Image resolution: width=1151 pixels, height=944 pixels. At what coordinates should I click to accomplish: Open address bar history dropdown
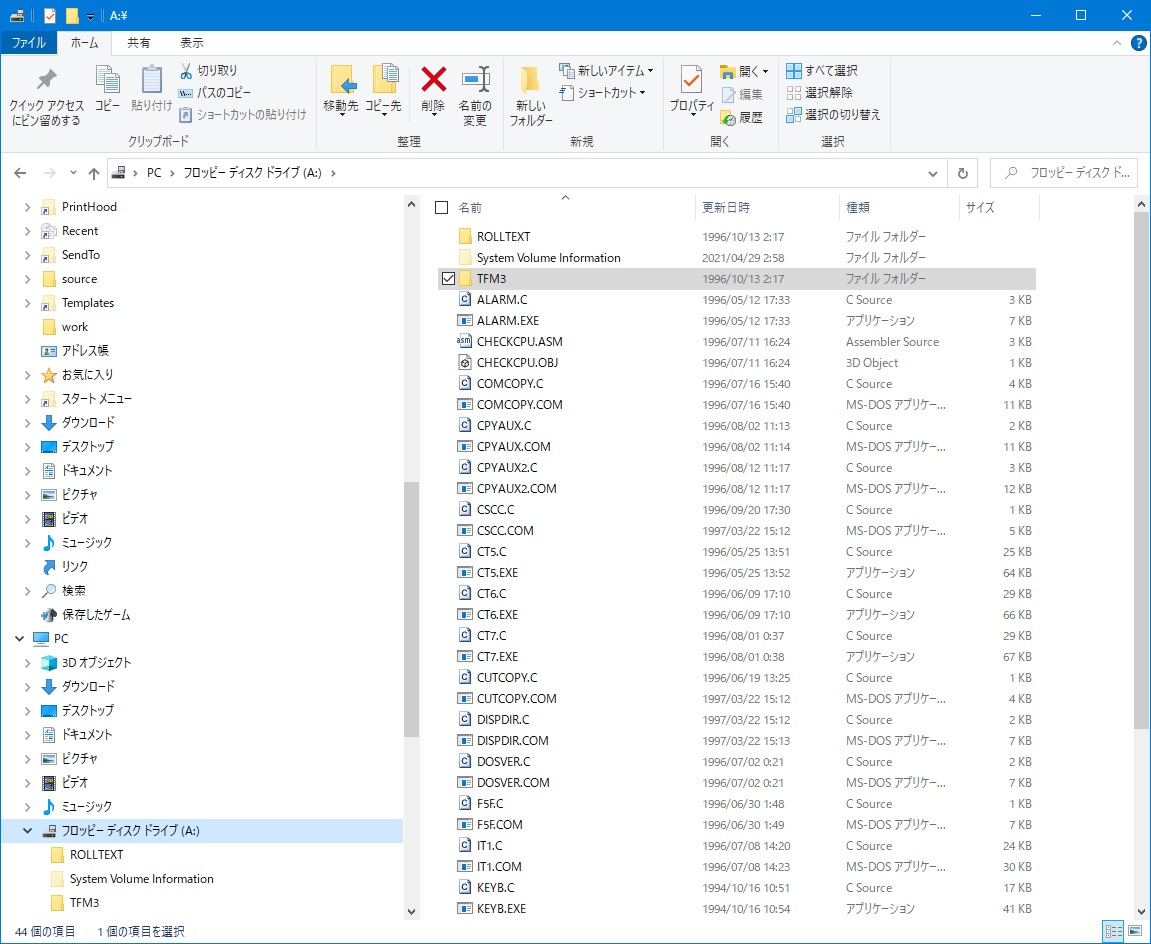[x=932, y=173]
